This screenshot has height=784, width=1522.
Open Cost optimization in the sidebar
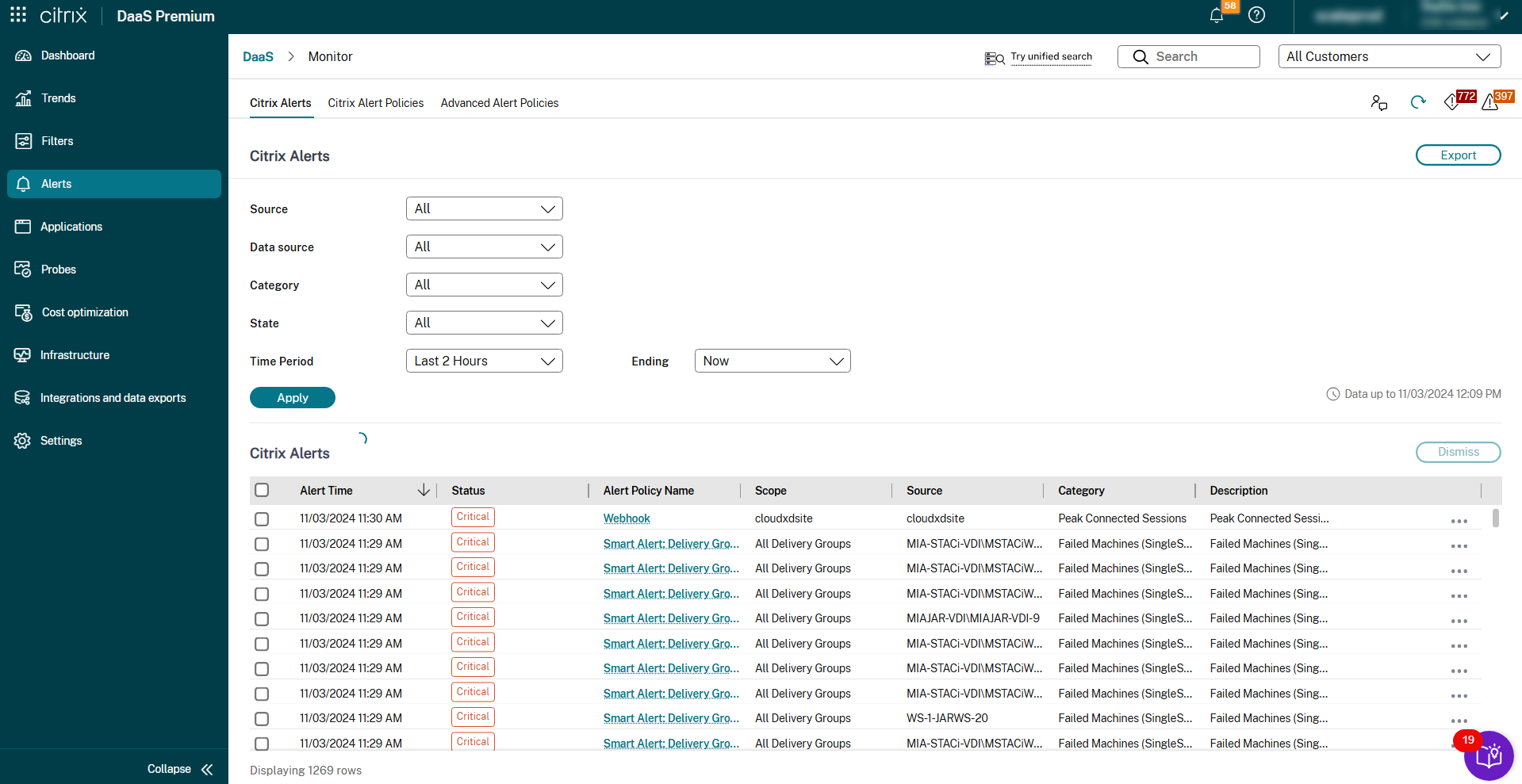click(84, 312)
